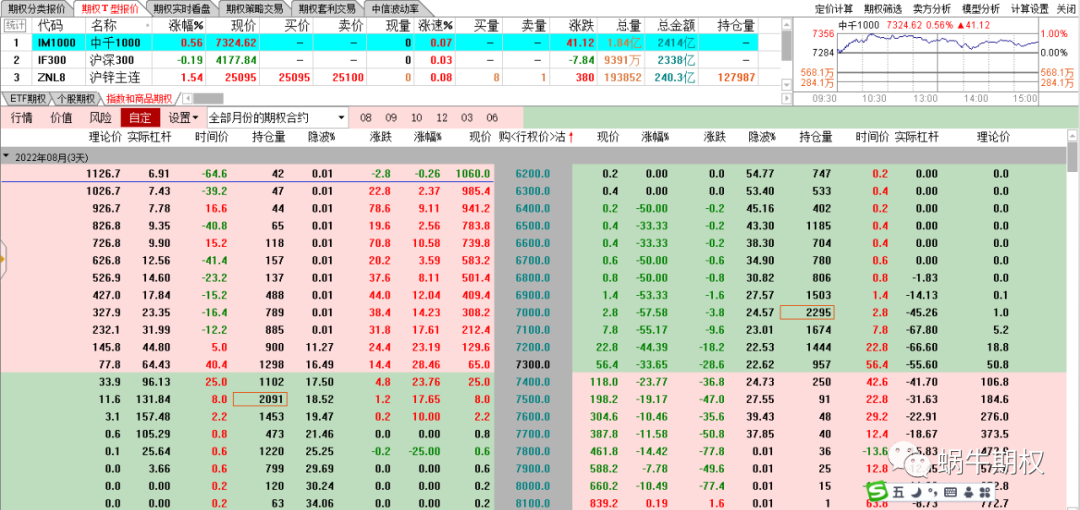Open the 全部月份的期权合约 combo box

(276, 117)
